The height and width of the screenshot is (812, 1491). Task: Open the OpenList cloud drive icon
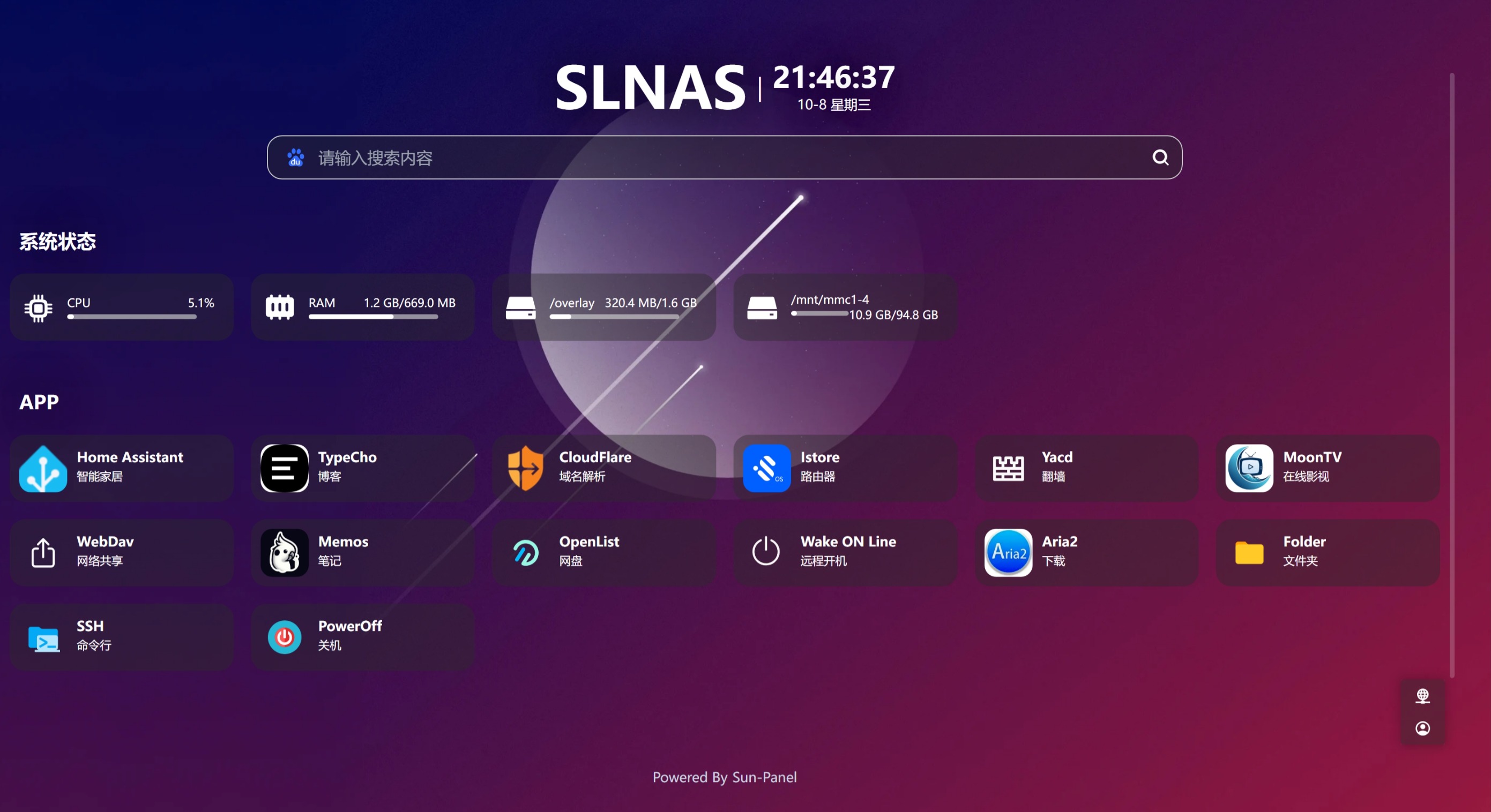point(525,552)
